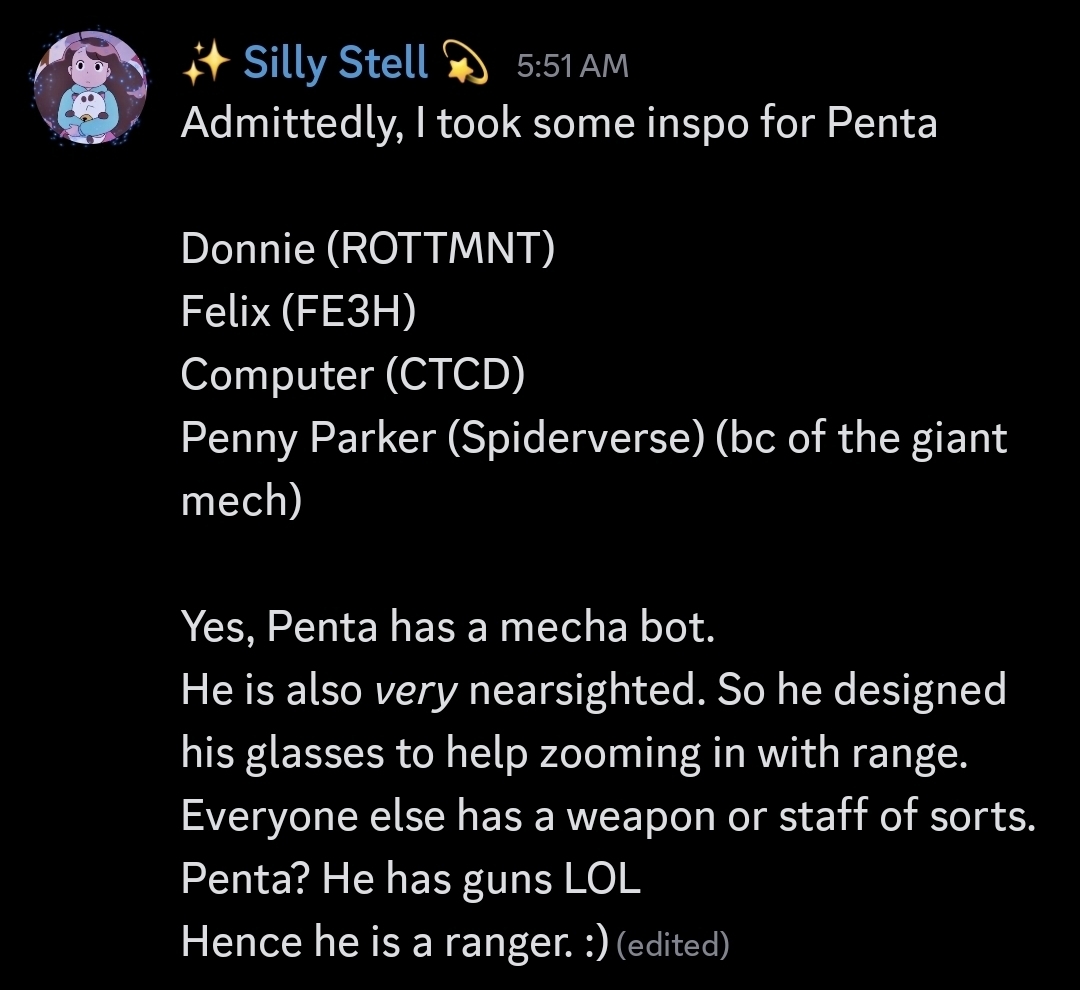Click the word "mech)" on its own line
This screenshot has width=1080, height=990.
(241, 501)
